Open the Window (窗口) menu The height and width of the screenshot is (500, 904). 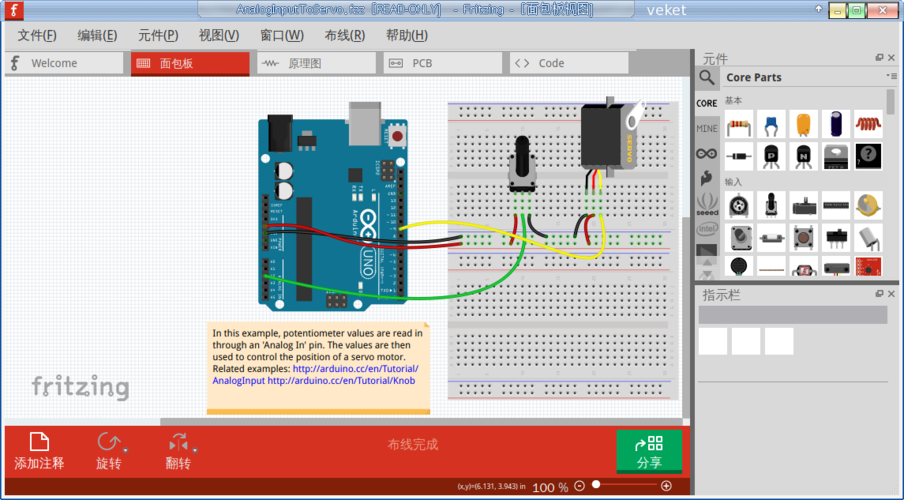click(x=282, y=36)
